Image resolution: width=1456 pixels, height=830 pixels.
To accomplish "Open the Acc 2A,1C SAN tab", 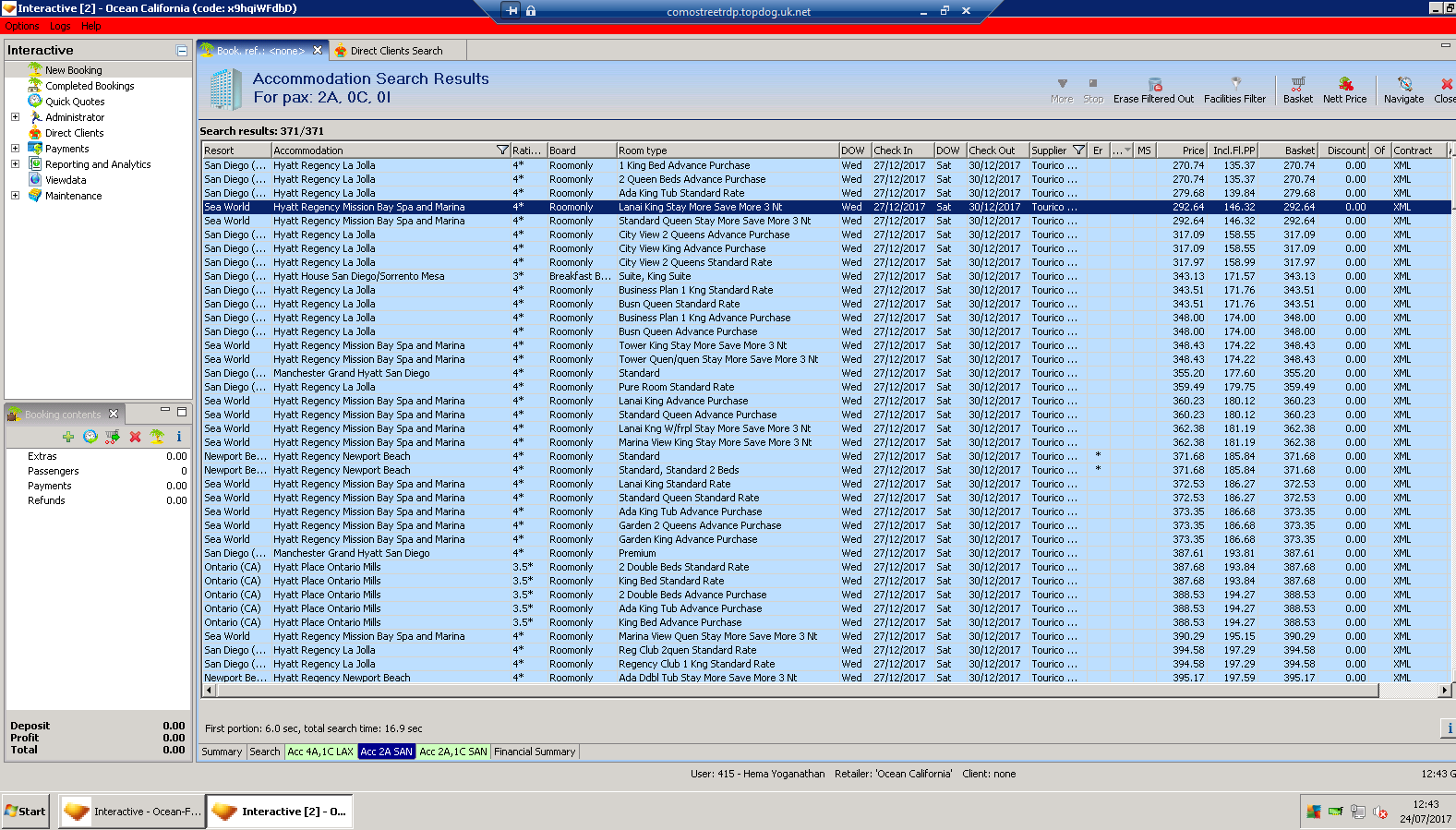I will click(x=453, y=752).
